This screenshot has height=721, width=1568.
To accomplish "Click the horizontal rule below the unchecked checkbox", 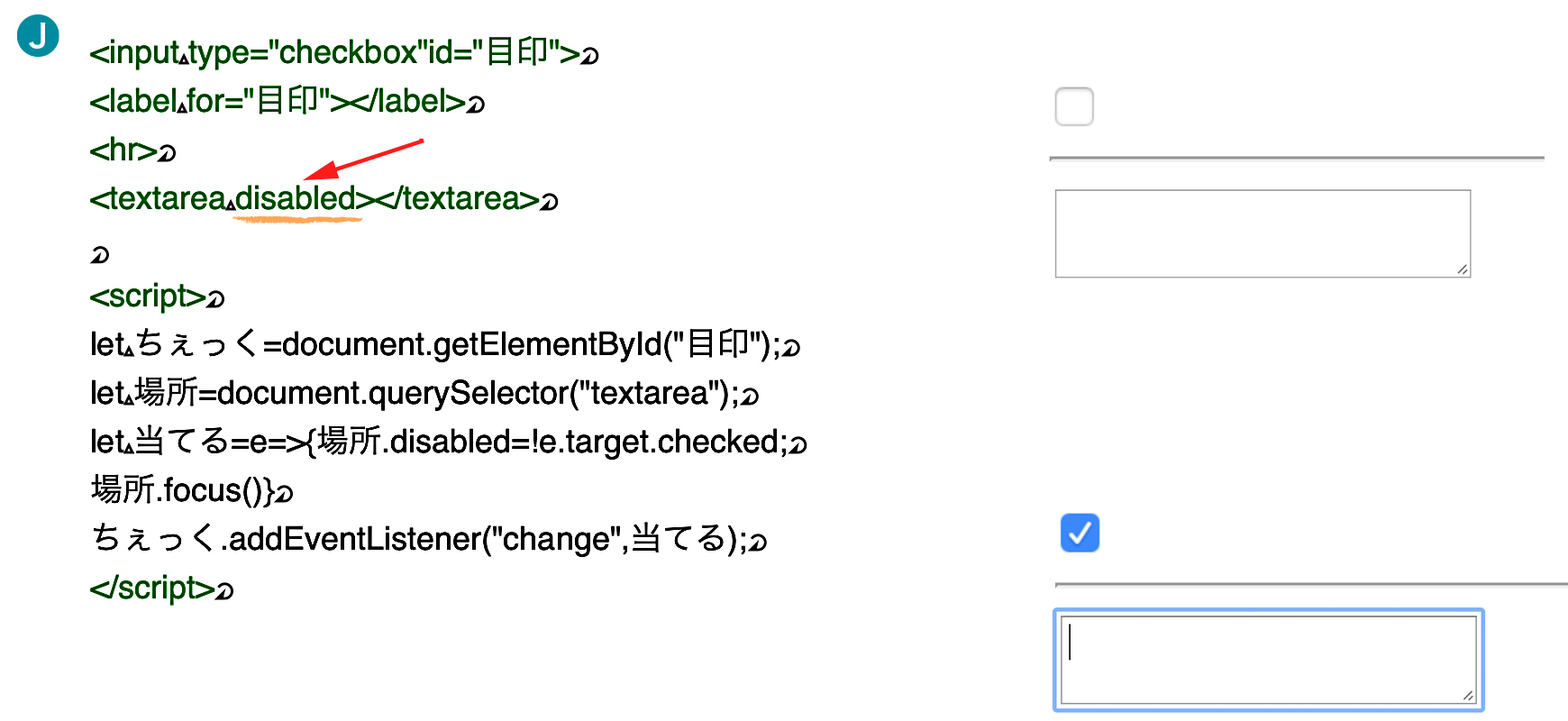I will coord(1297,158).
